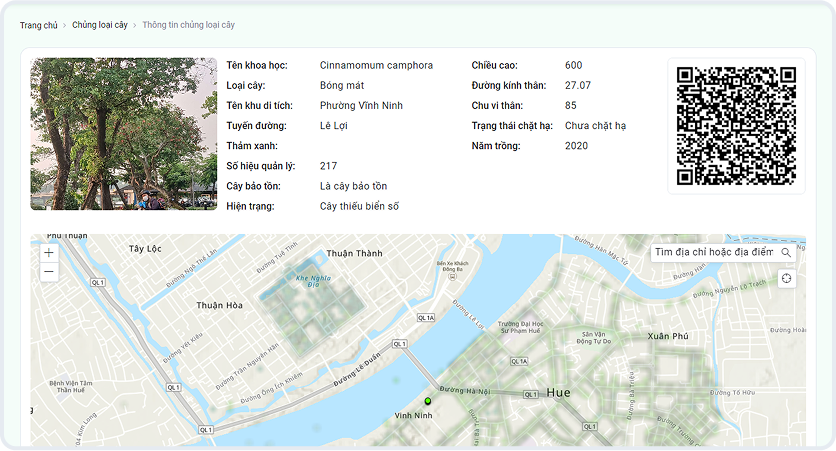
Task: Click the Vĩnh Ninh map label
Action: (x=414, y=415)
